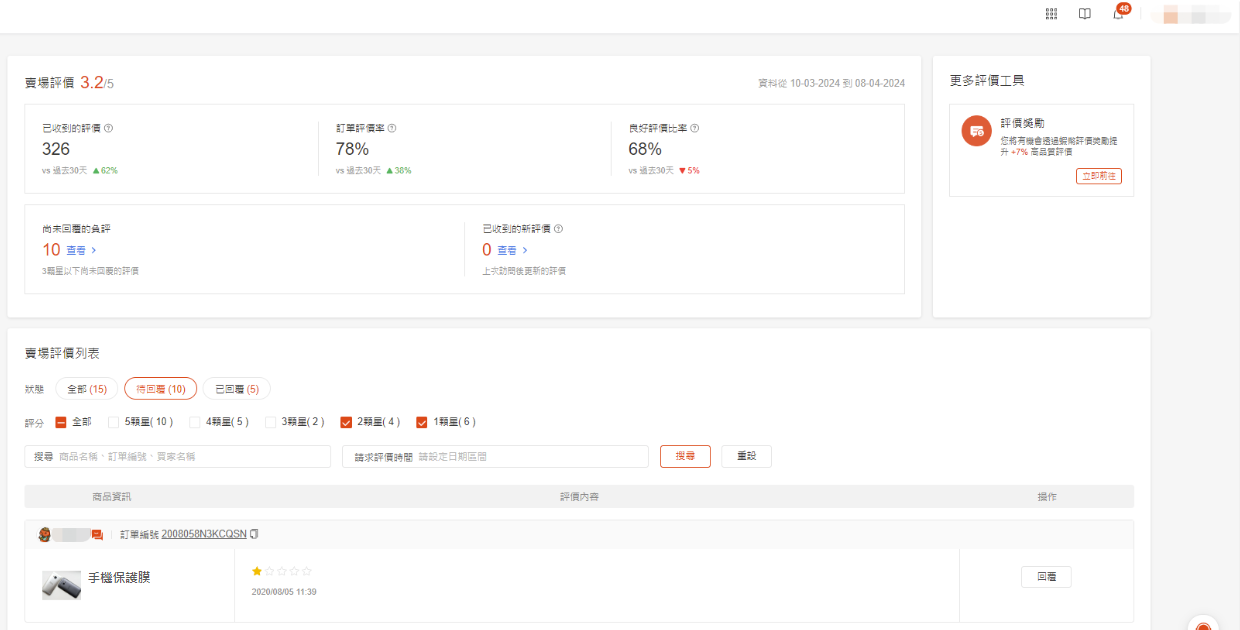This screenshot has width=1240, height=630.
Task: Click the 評價獎勵 coupon icon
Action: [x=976, y=131]
